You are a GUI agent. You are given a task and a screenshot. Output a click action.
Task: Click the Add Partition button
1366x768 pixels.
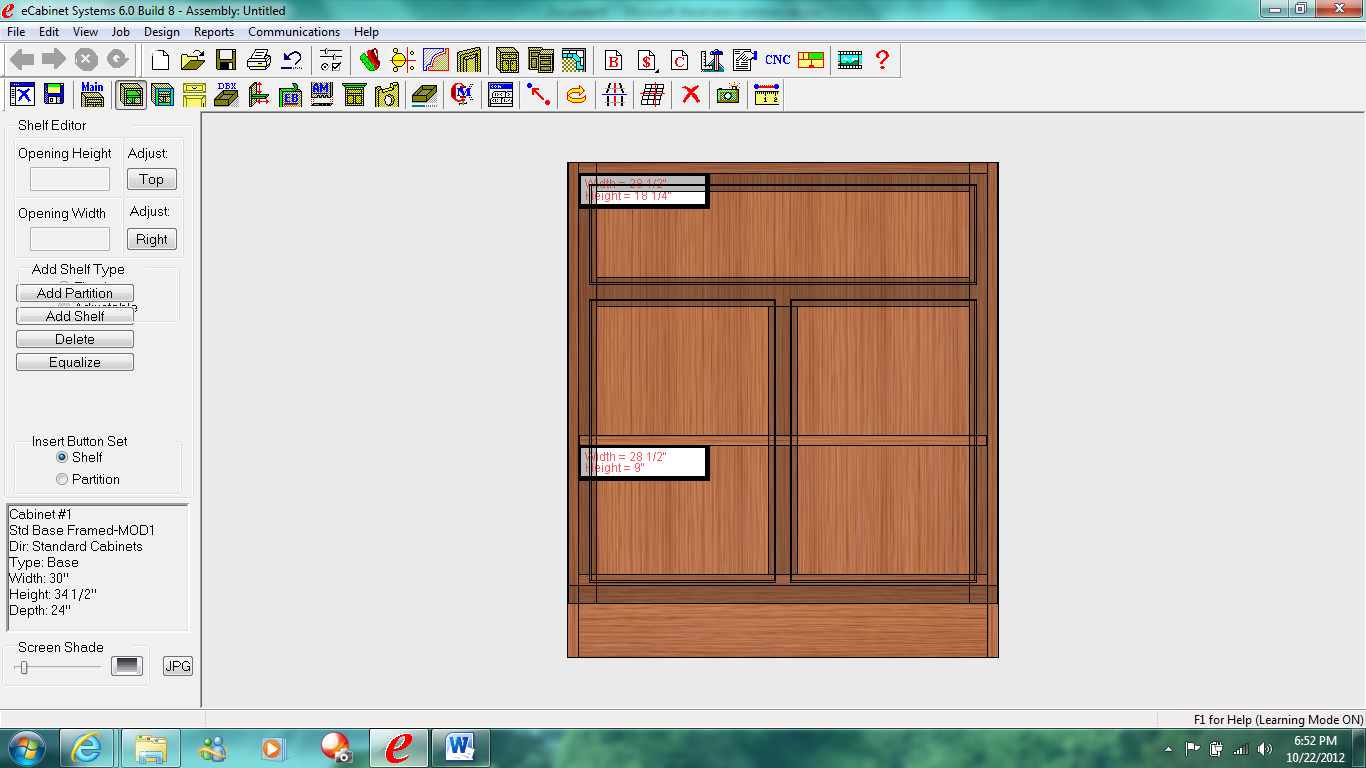click(x=75, y=293)
